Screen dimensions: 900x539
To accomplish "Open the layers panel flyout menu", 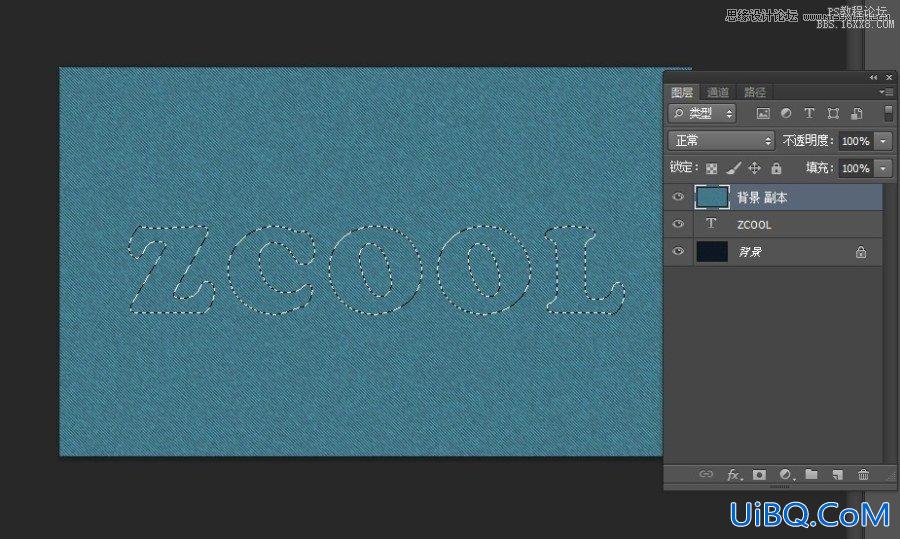I will pos(886,92).
